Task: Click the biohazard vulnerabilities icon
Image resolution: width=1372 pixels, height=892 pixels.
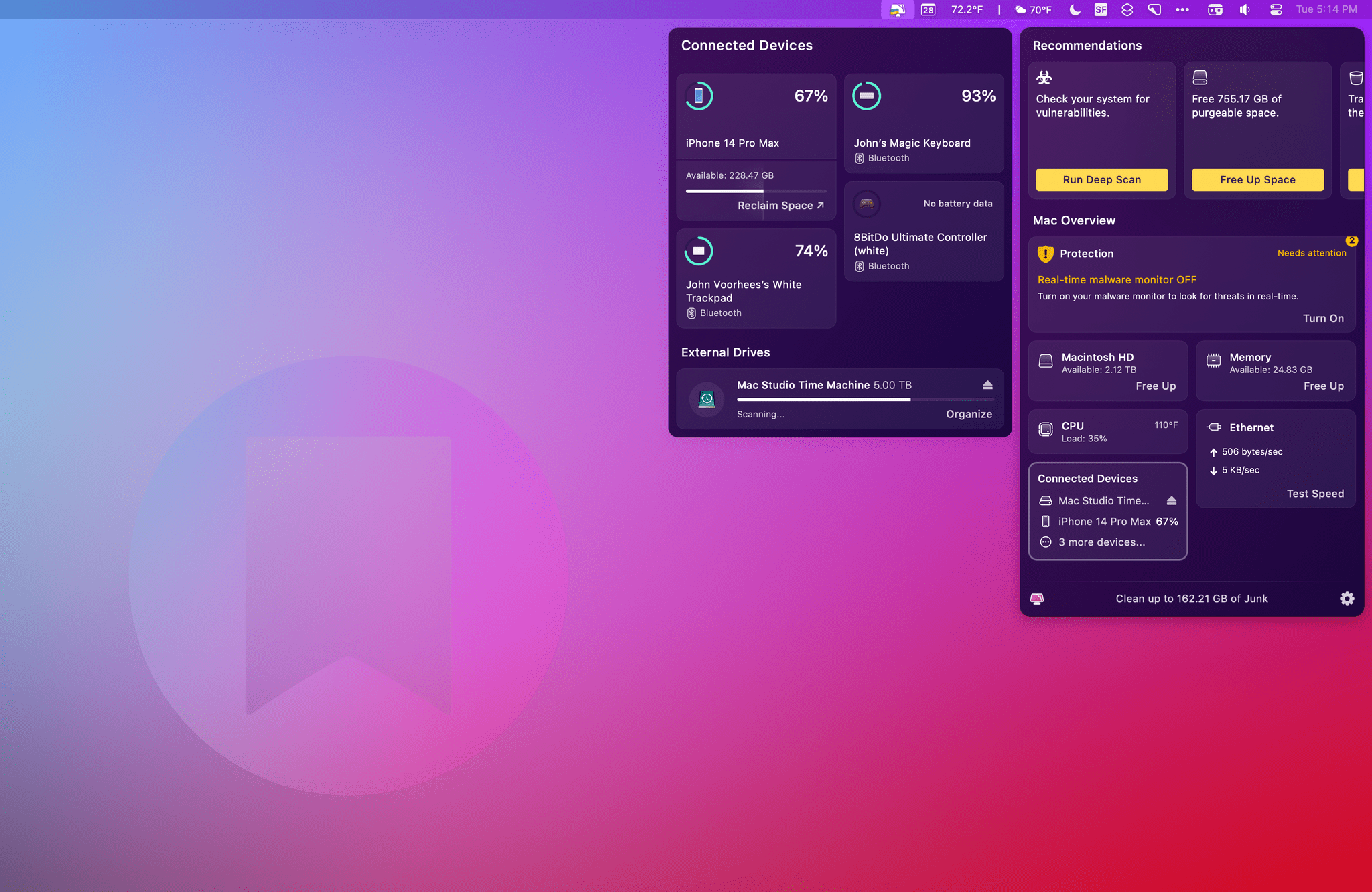Action: (1044, 78)
